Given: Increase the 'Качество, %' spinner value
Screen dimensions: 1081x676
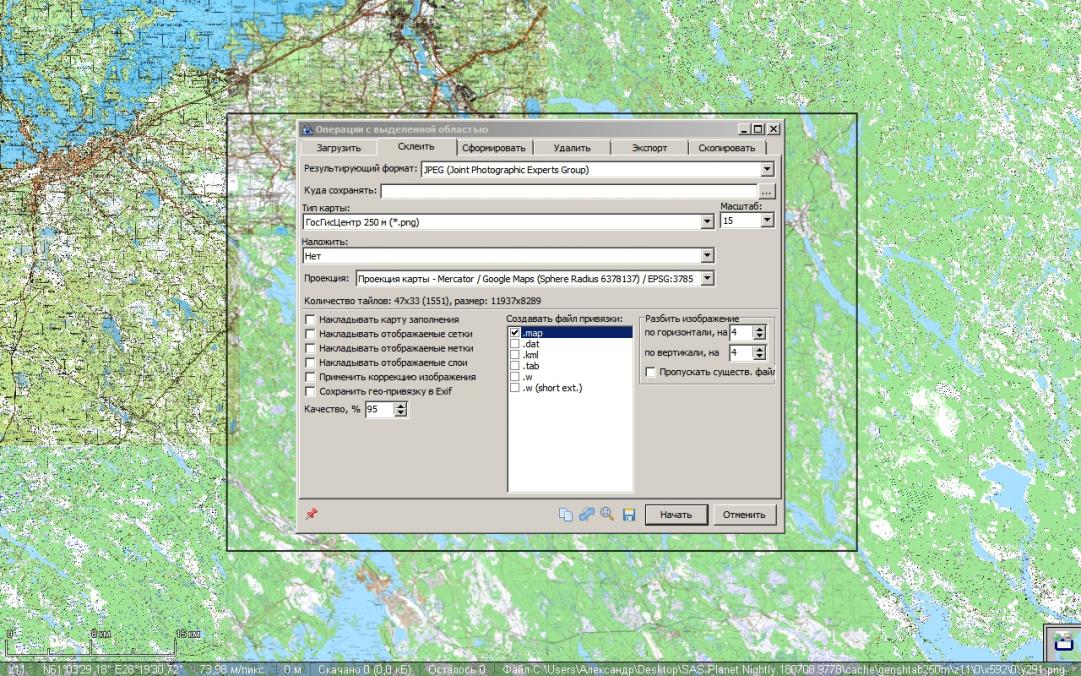Looking at the screenshot, I should [401, 406].
